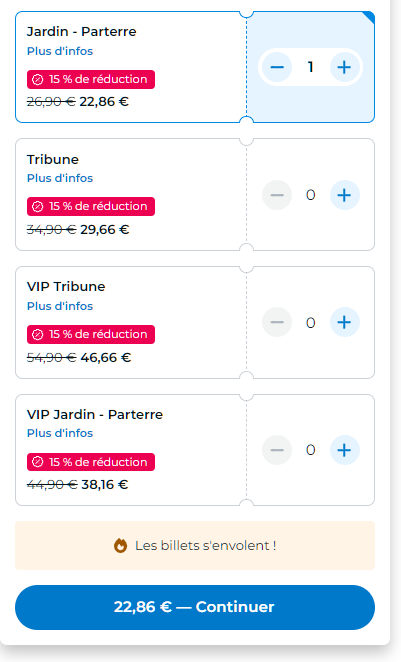Click the flame icon beside Les billets s'envolent
401x662 pixels.
120,545
